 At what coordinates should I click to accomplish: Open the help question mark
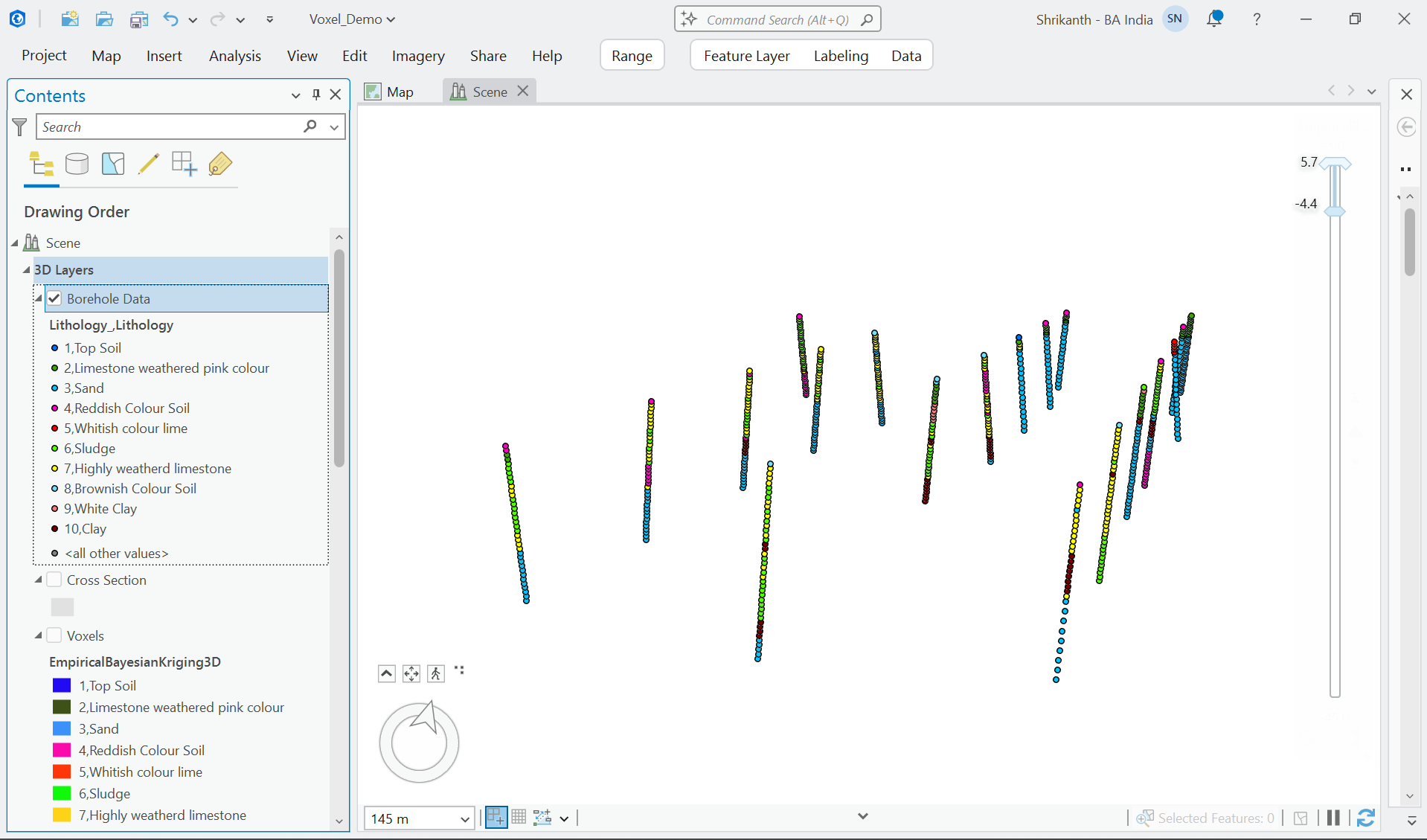[x=1257, y=19]
